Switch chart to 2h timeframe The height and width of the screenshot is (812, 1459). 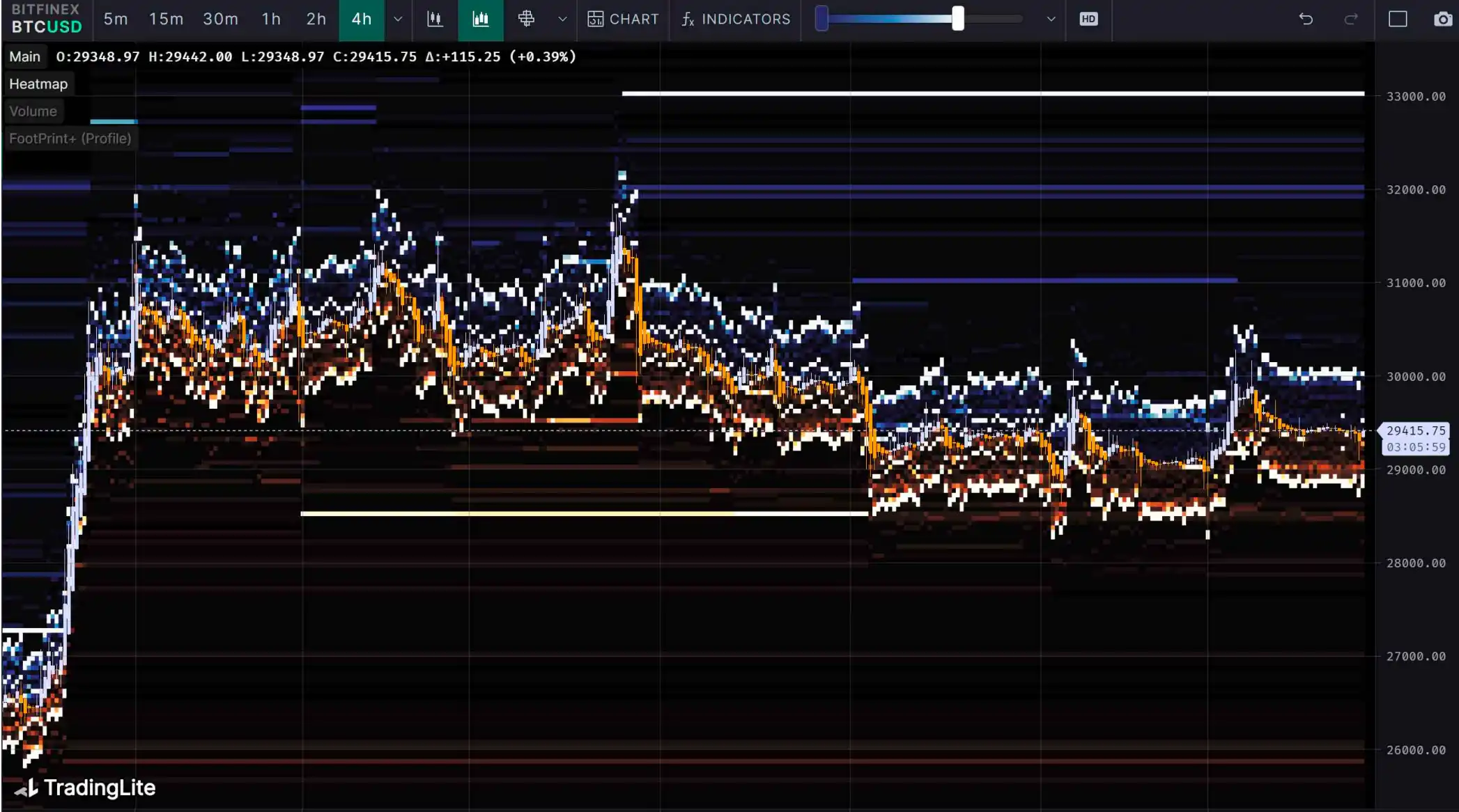click(x=316, y=19)
